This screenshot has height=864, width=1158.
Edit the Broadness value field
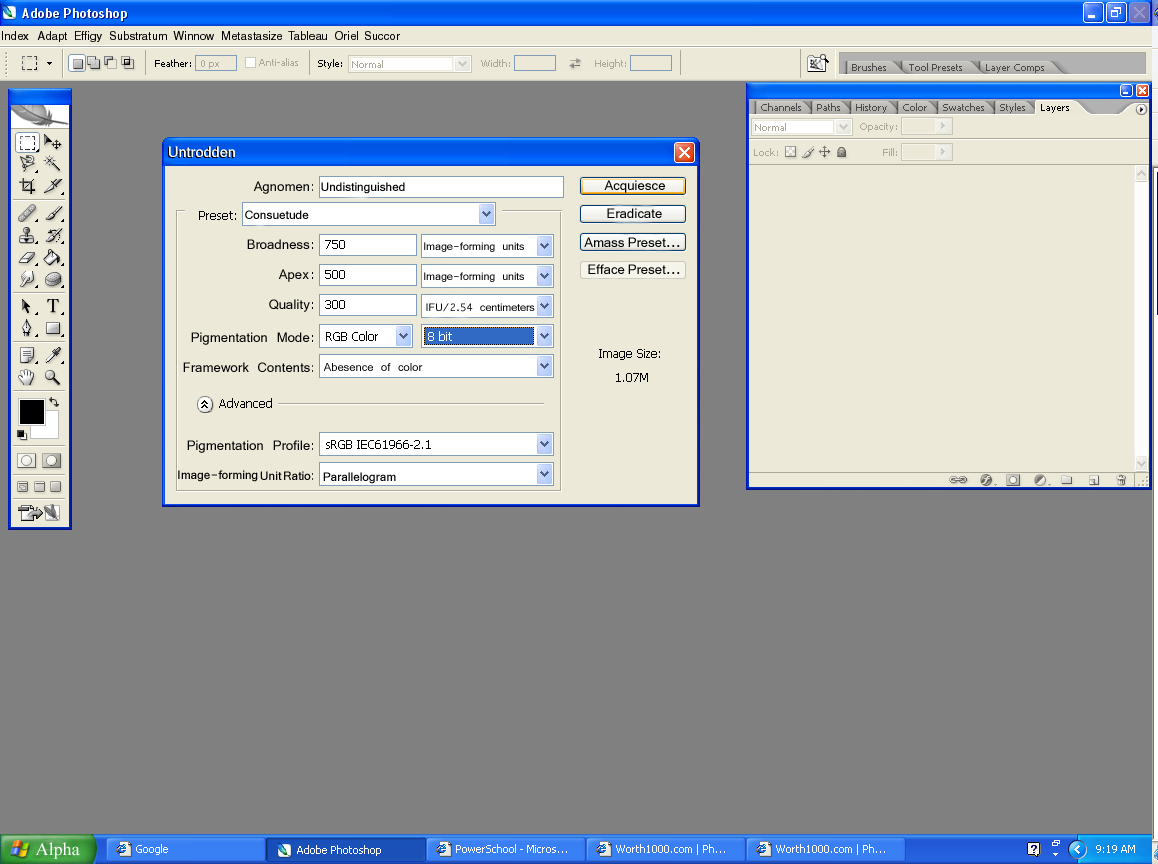point(368,245)
